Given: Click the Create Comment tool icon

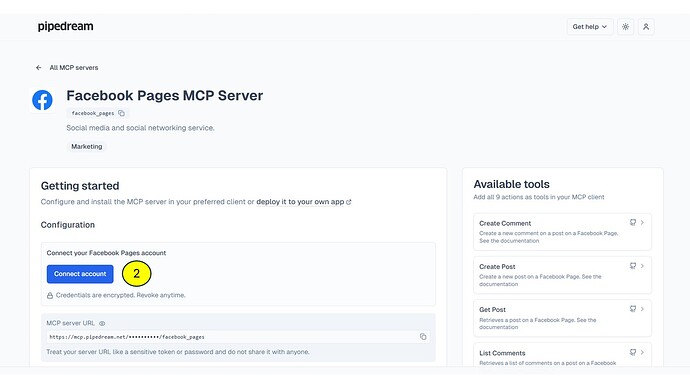Looking at the screenshot, I should coord(633,223).
